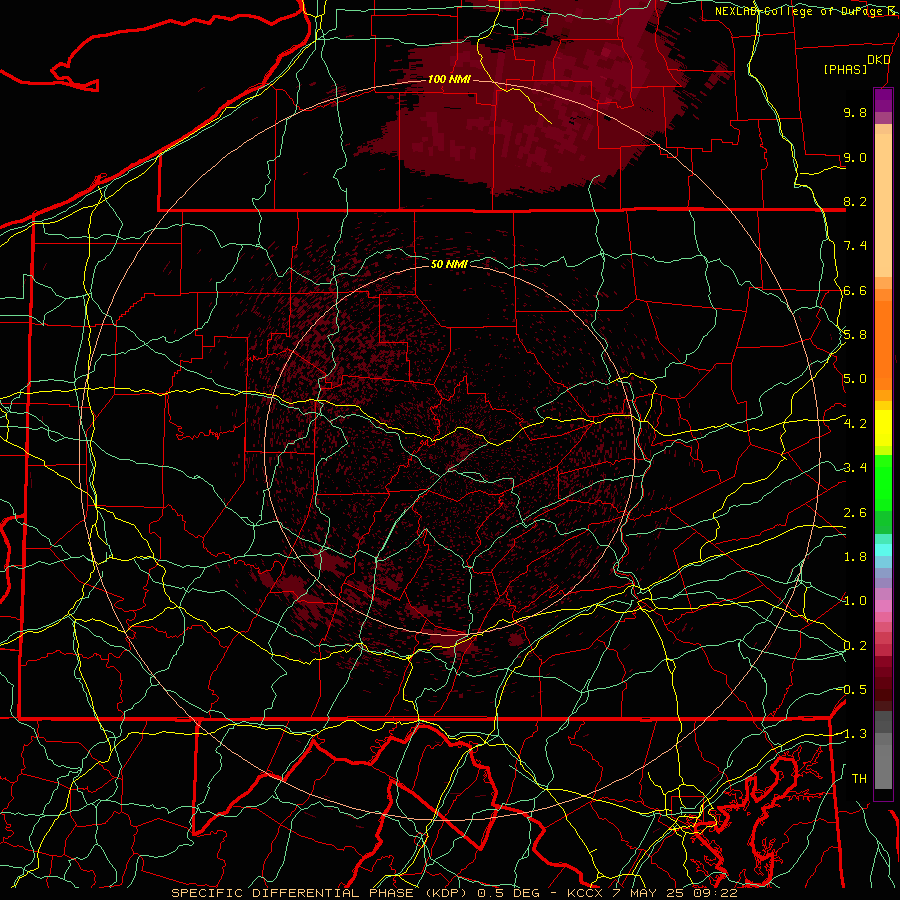Click the yellow segment of the color bar
900x900 pixels.
point(883,428)
